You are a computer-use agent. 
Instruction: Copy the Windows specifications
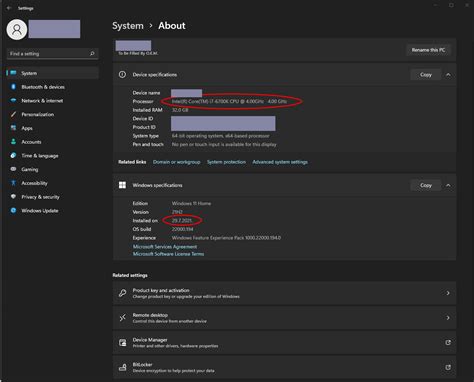(x=426, y=185)
